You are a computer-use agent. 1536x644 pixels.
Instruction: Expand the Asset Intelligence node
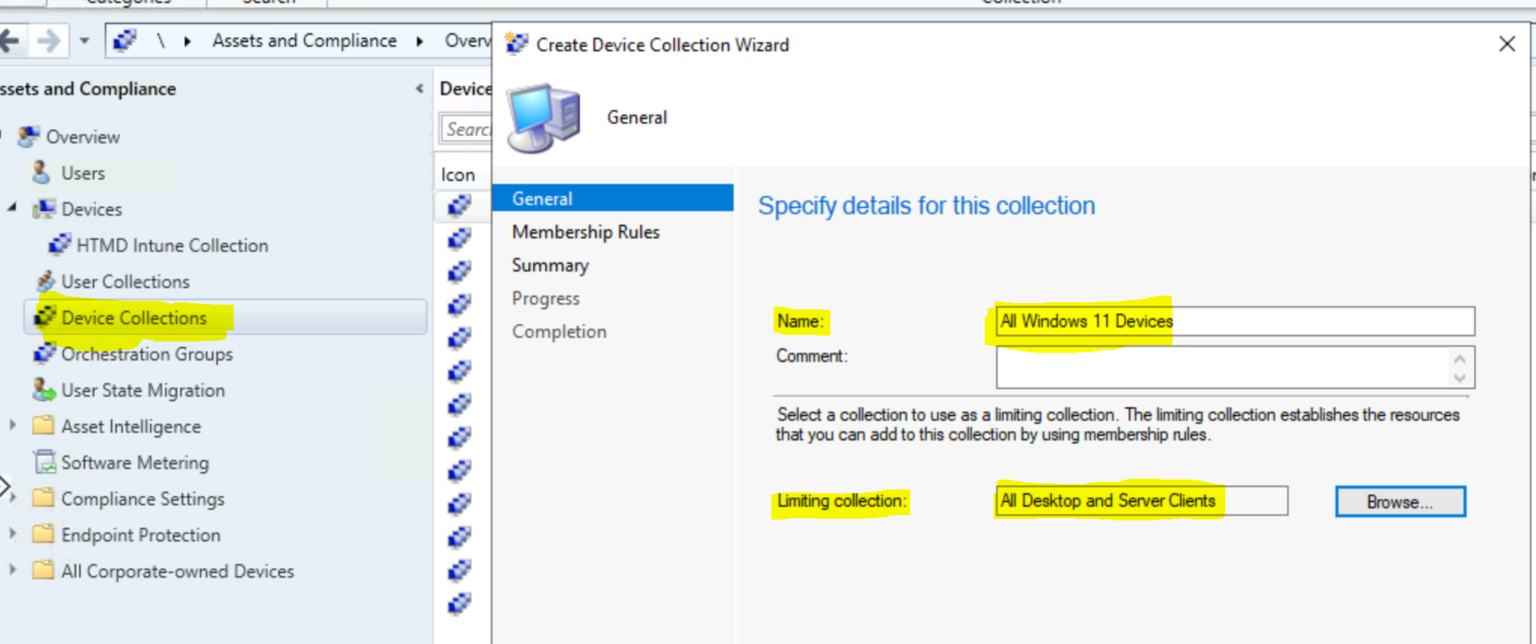point(13,426)
